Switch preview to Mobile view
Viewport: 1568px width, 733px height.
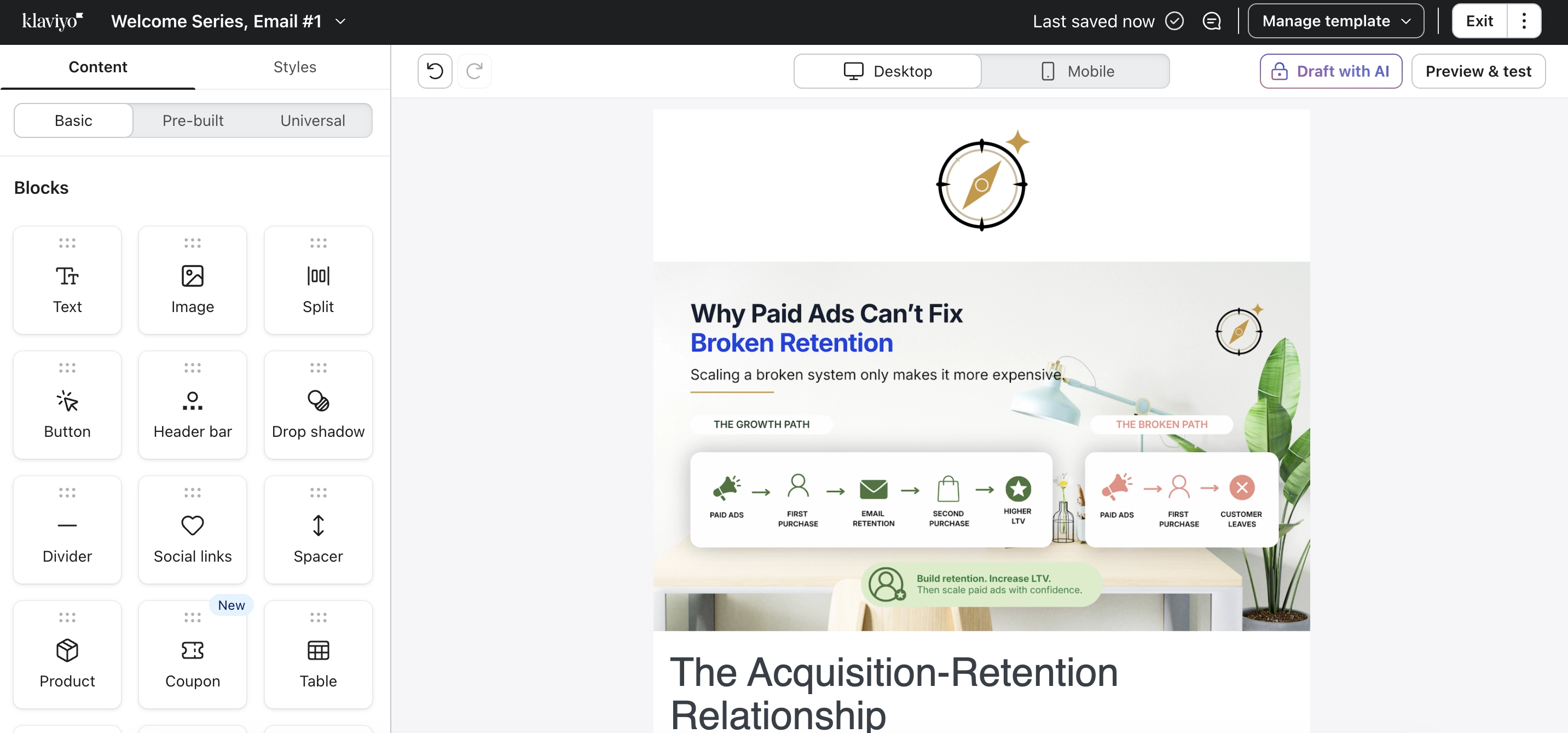(1075, 71)
